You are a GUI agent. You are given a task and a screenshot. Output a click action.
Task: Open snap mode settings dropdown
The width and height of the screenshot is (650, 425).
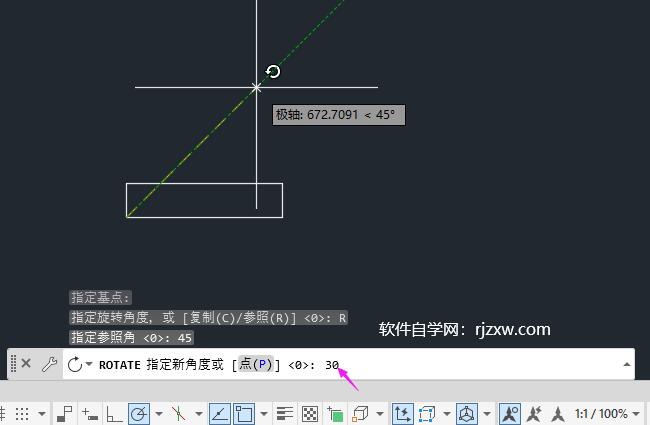click(x=42, y=413)
